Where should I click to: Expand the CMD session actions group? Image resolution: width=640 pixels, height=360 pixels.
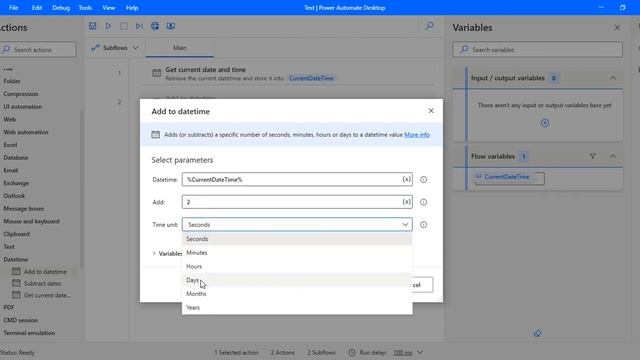(20, 320)
